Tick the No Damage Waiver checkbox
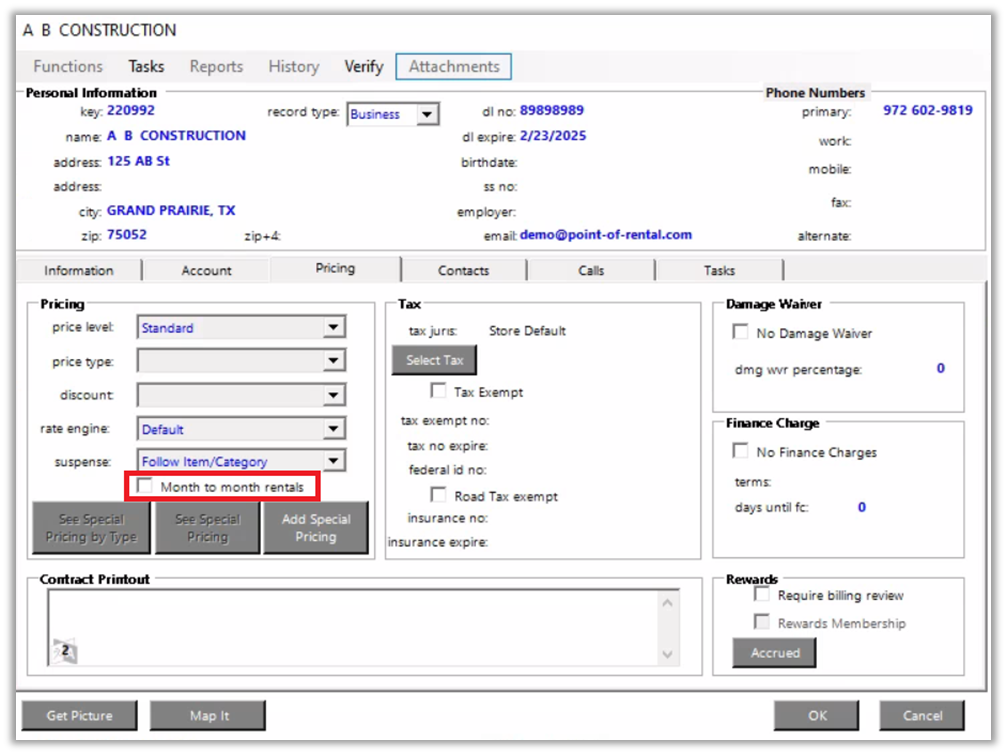Screen dimensions: 1007x755 [x=741, y=333]
